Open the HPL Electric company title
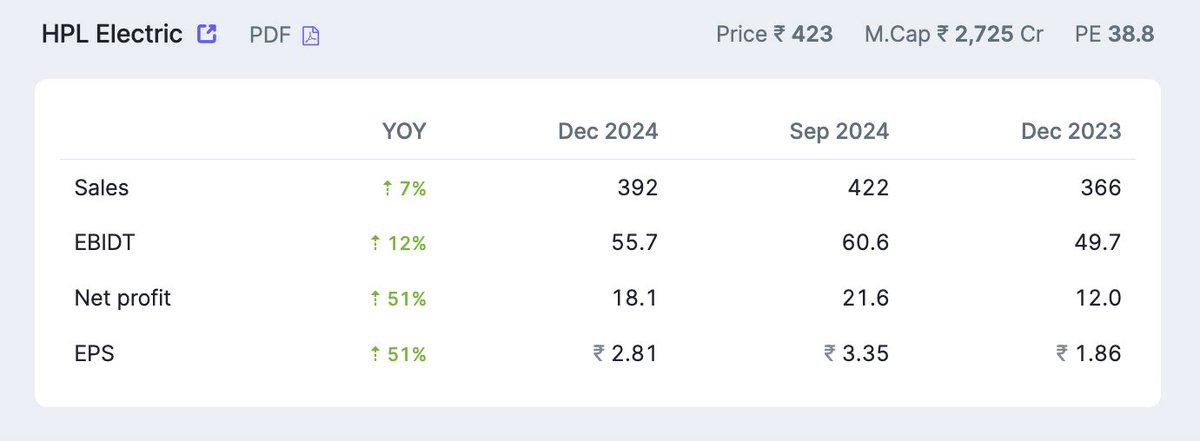 point(112,34)
